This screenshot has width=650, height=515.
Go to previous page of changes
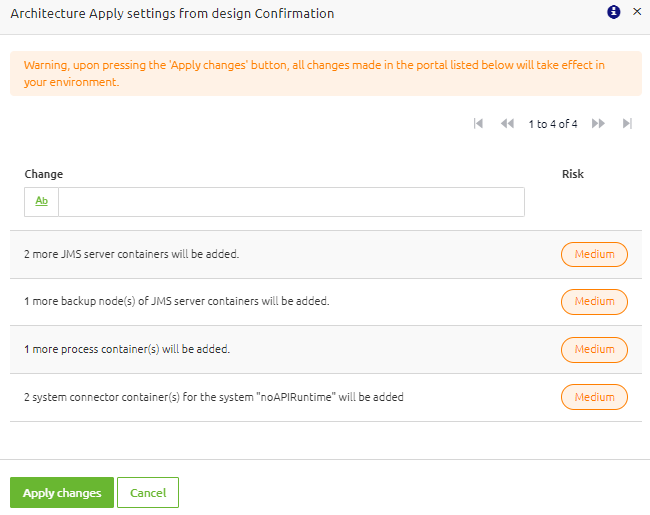pos(507,124)
